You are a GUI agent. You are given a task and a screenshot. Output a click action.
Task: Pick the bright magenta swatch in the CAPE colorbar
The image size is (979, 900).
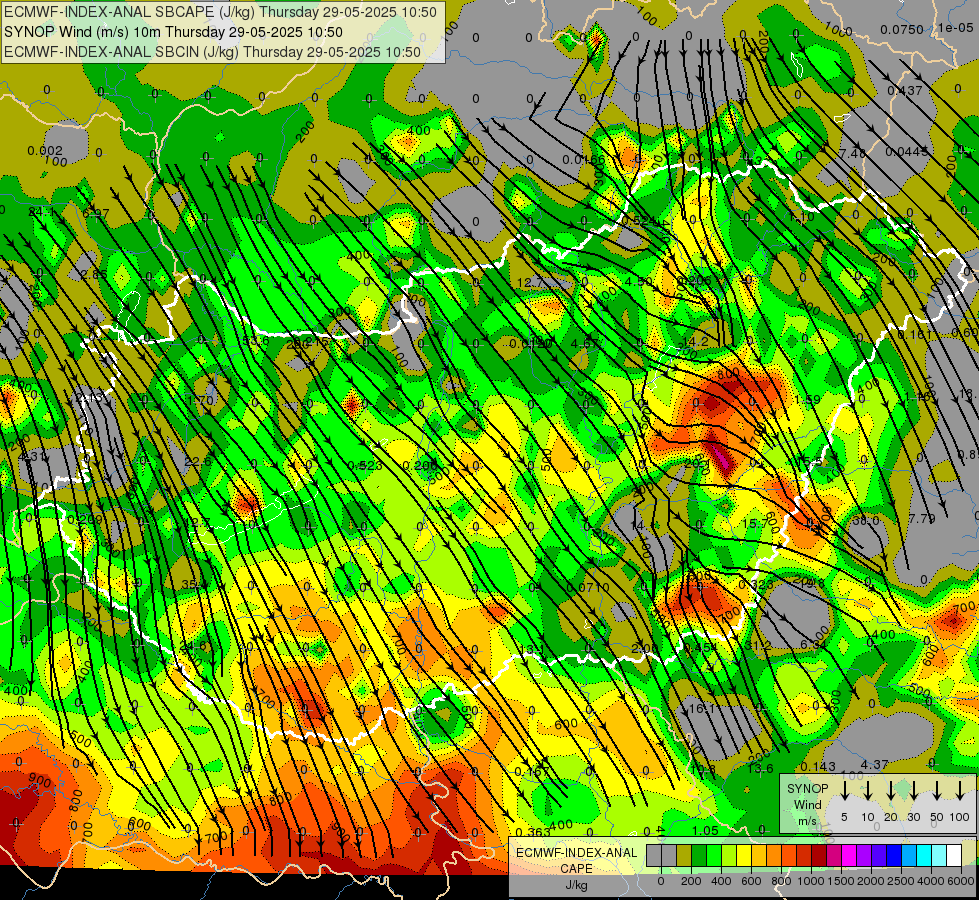coord(849,855)
